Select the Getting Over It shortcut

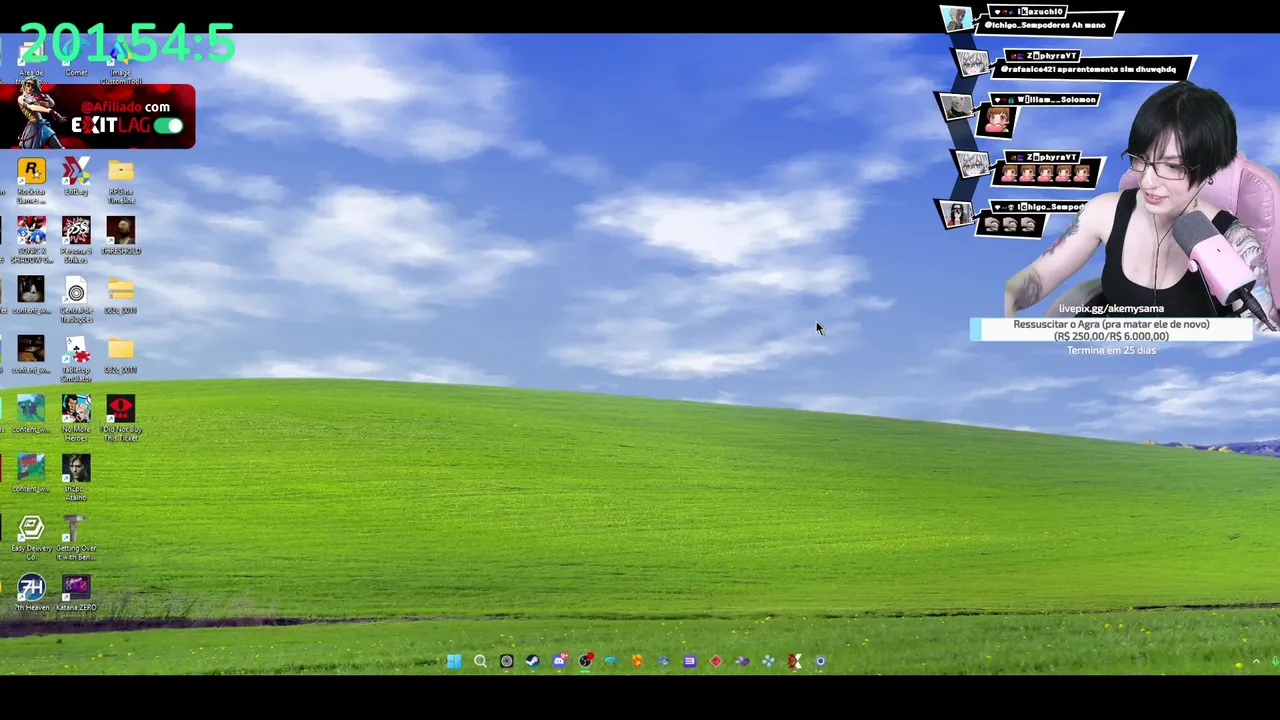76,538
